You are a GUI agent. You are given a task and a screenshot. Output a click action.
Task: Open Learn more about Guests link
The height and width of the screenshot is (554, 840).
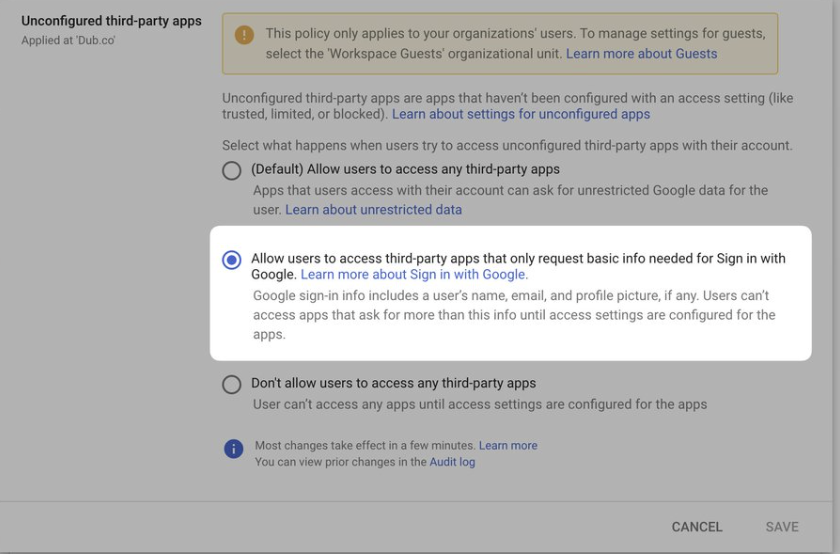pyautogui.click(x=641, y=54)
